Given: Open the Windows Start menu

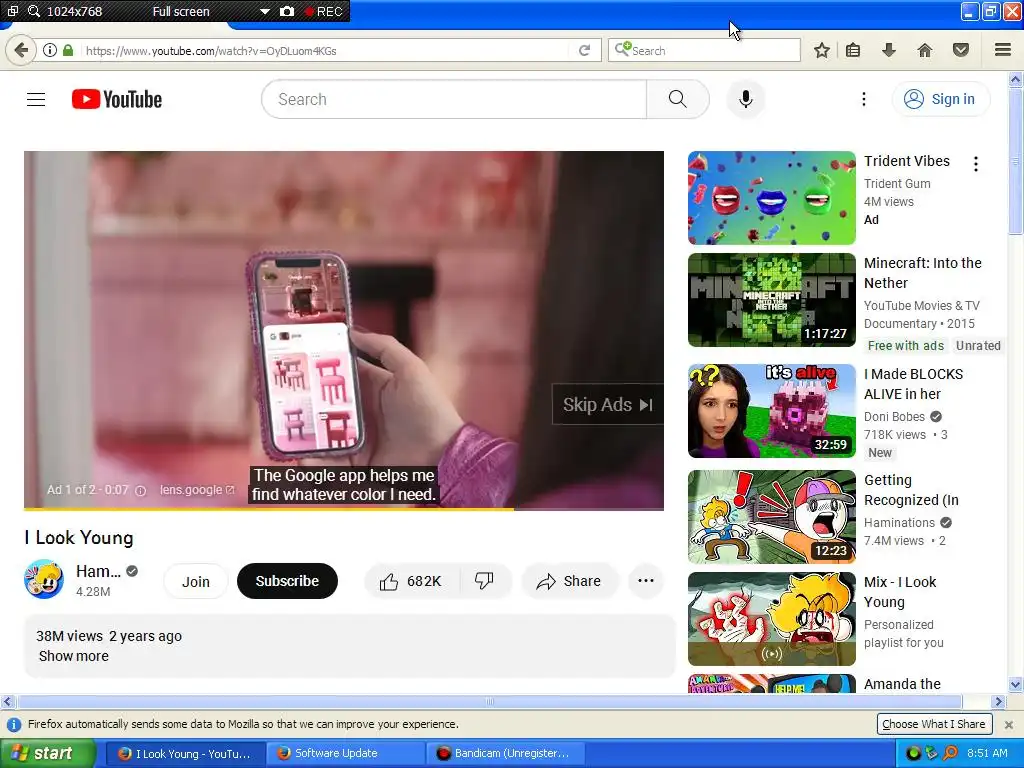Looking at the screenshot, I should [48, 754].
